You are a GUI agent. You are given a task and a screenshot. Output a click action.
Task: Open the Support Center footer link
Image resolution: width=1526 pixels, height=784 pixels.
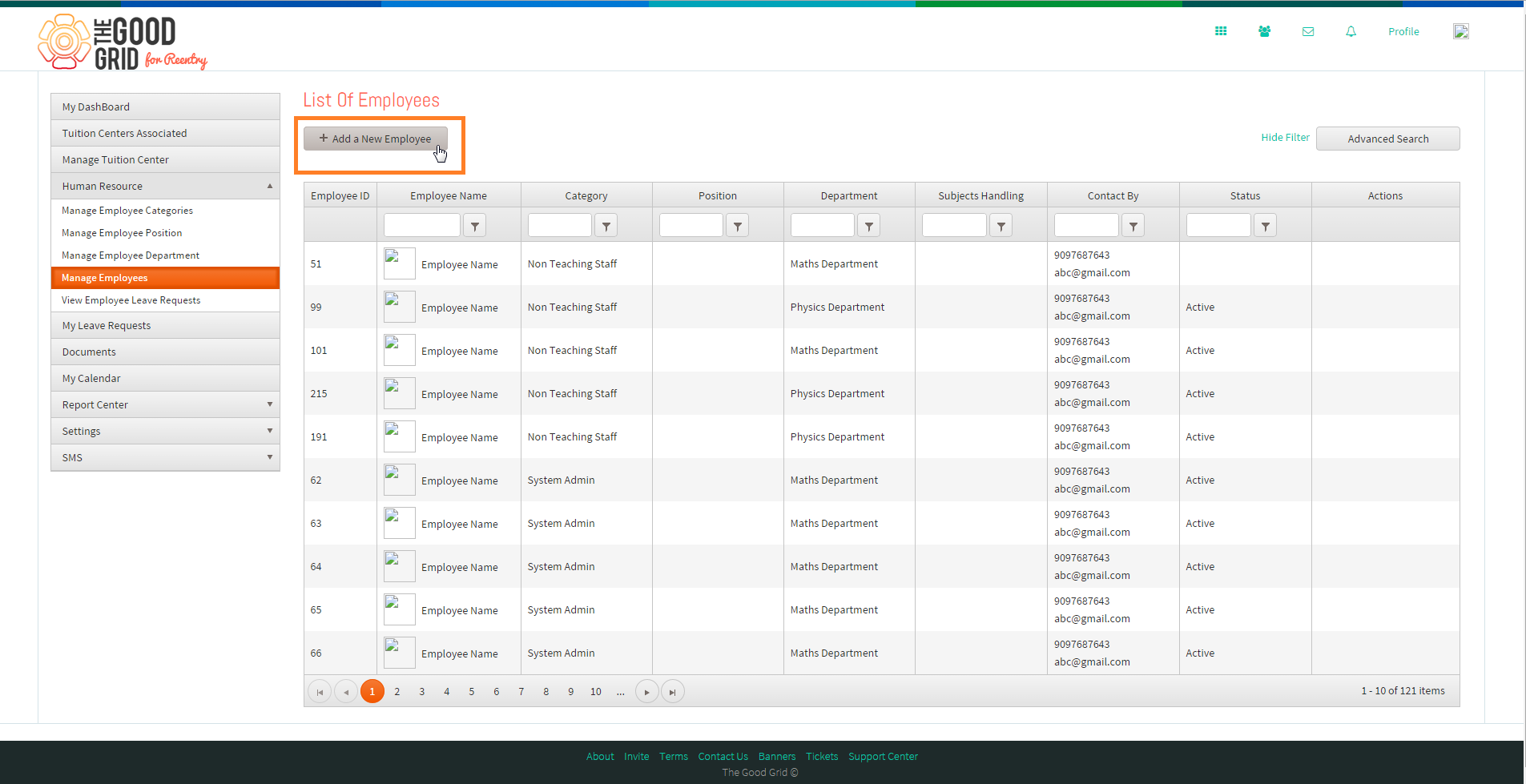[x=884, y=757]
